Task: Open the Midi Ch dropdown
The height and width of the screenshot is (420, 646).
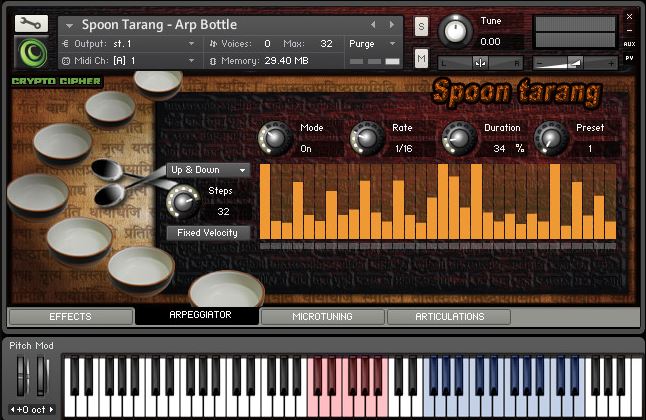Action: [x=129, y=61]
